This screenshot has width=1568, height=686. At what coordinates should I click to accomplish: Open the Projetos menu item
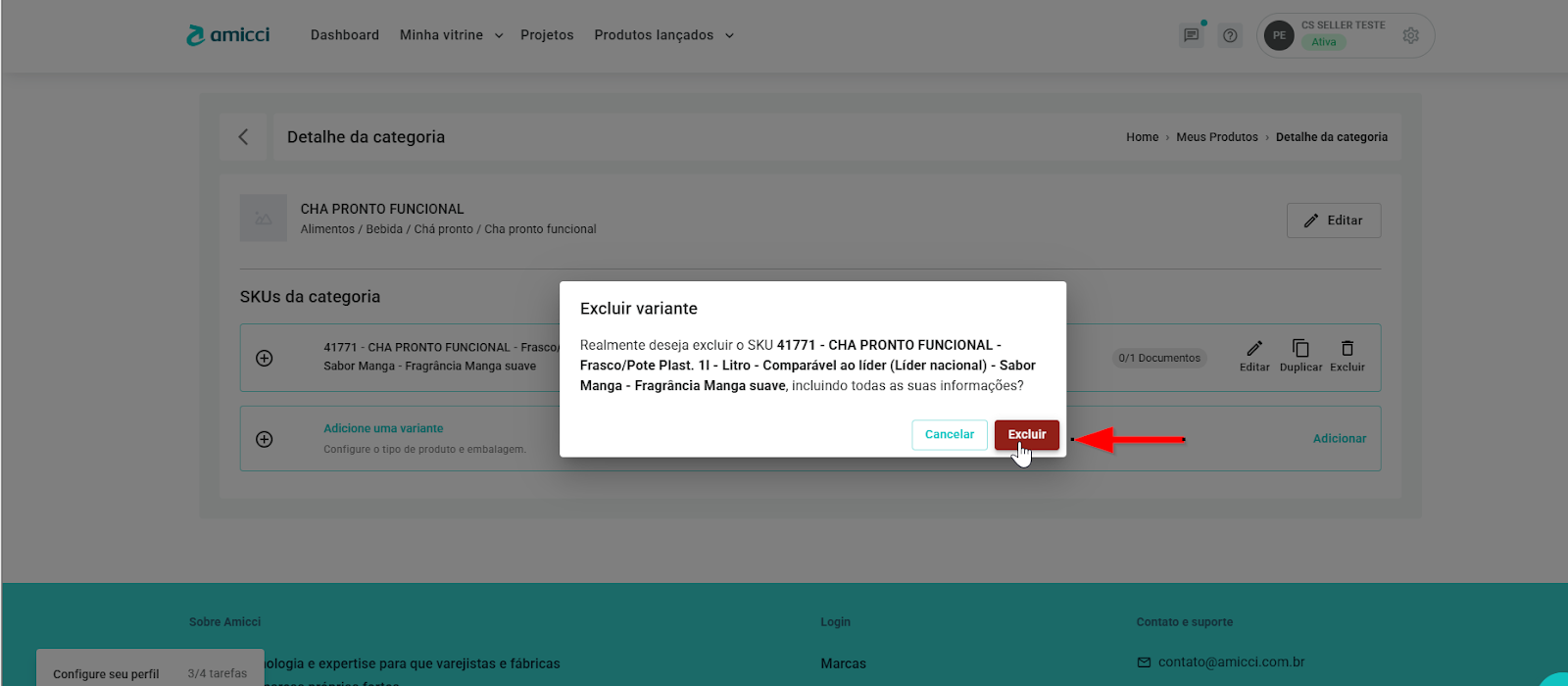pos(547,35)
